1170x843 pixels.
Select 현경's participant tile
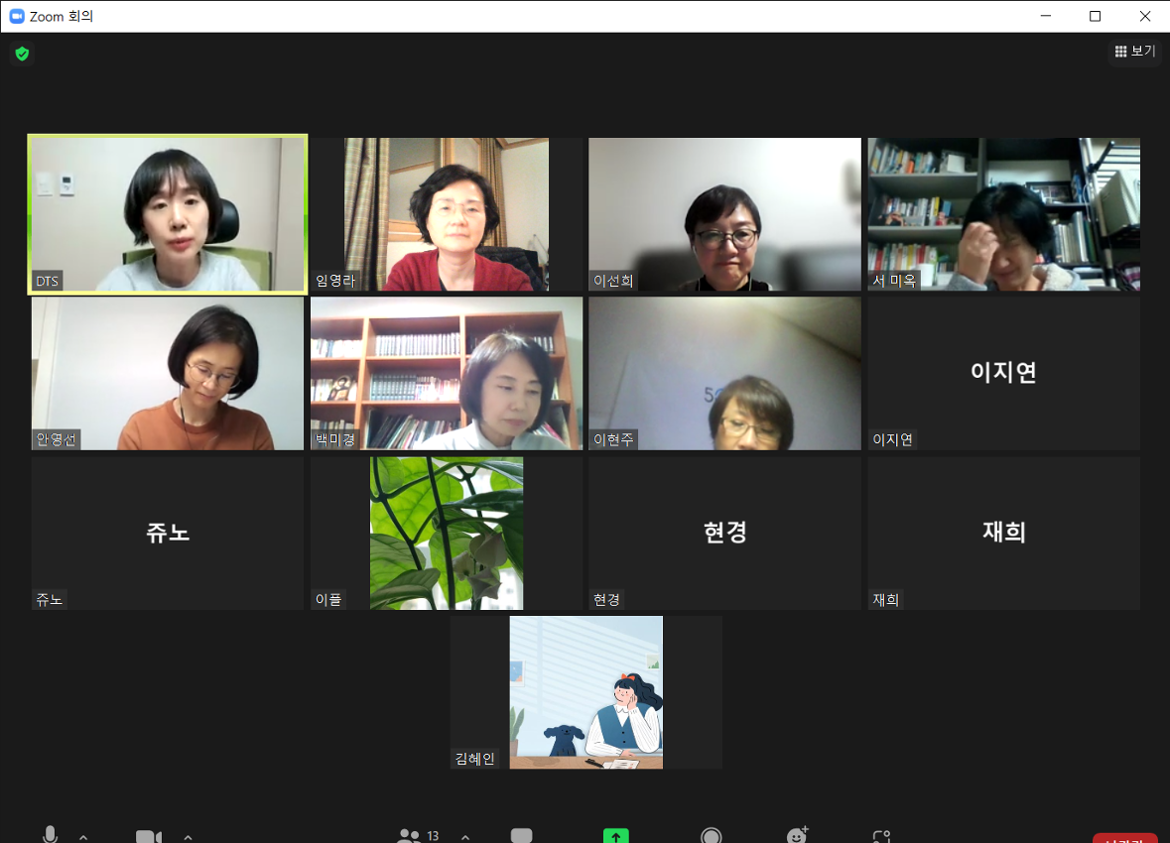tap(724, 533)
